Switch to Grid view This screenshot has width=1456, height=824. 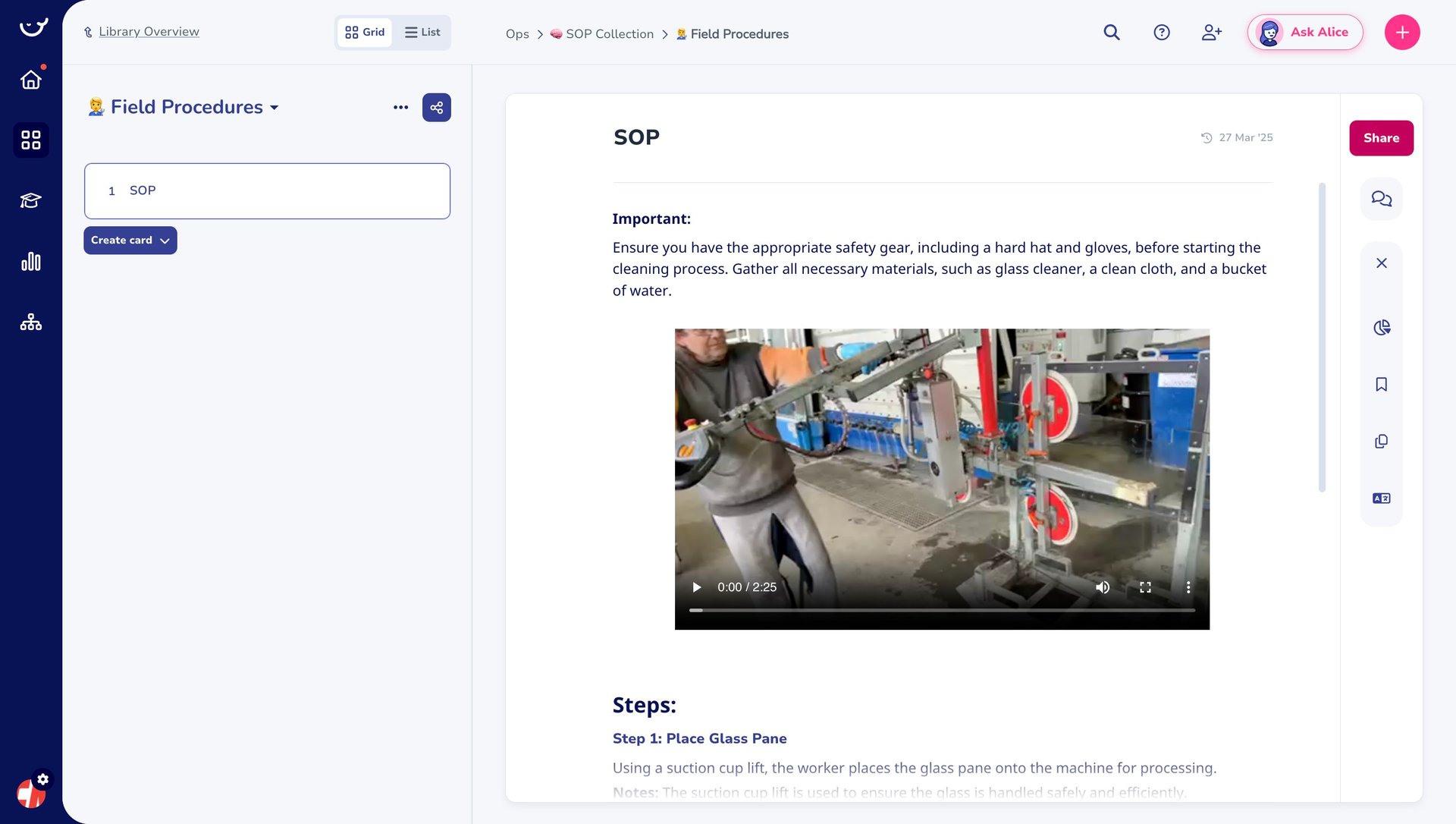pyautogui.click(x=365, y=33)
